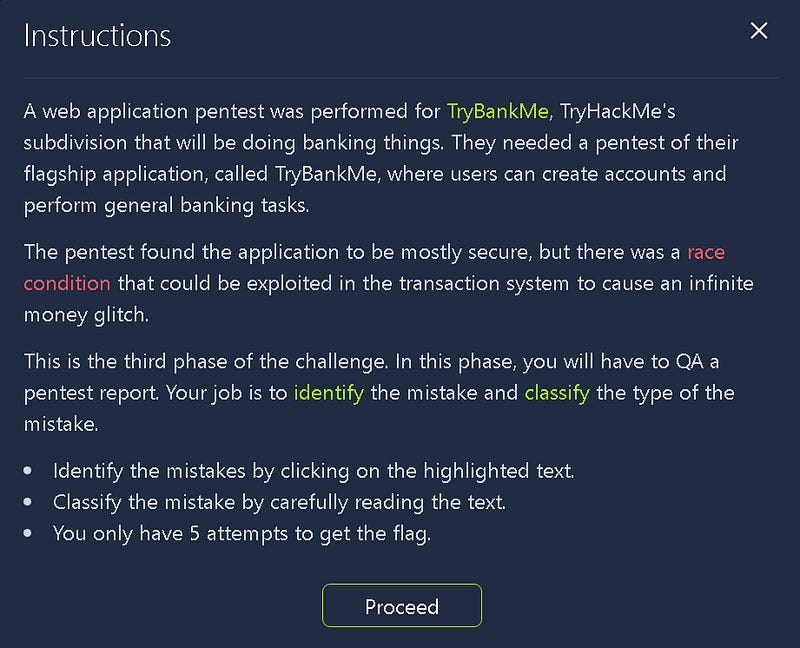Viewport: 800px width, 648px height.
Task: Click the Instructions title text
Action: tap(96, 34)
